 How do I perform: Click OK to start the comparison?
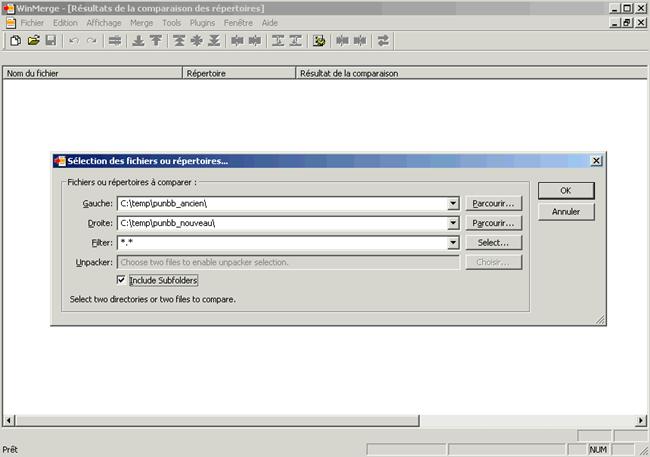(565, 190)
